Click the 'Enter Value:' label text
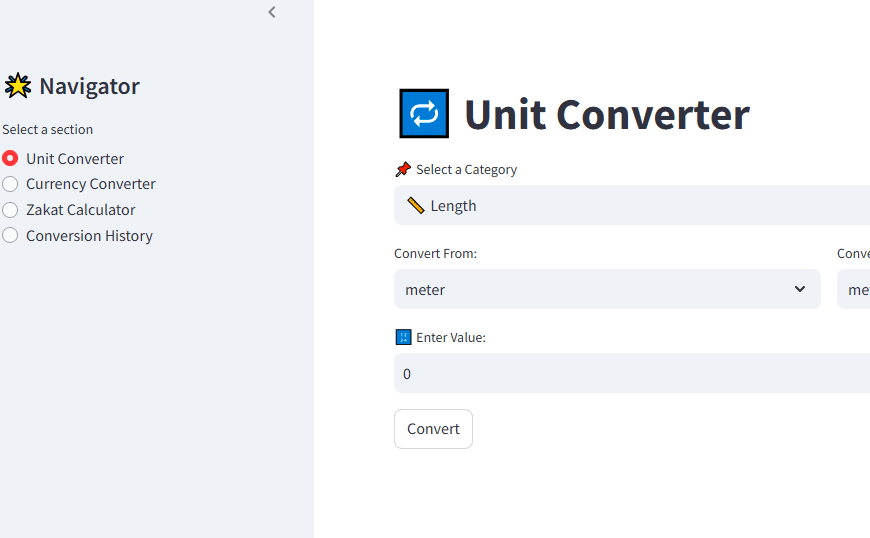The image size is (870, 538). click(x=451, y=337)
